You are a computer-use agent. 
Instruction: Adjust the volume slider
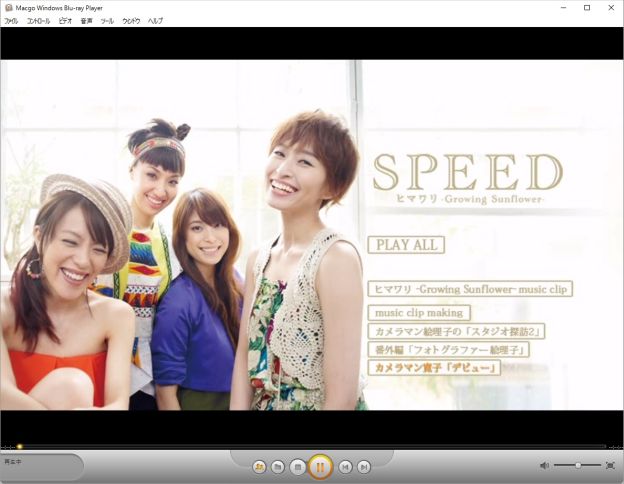577,465
